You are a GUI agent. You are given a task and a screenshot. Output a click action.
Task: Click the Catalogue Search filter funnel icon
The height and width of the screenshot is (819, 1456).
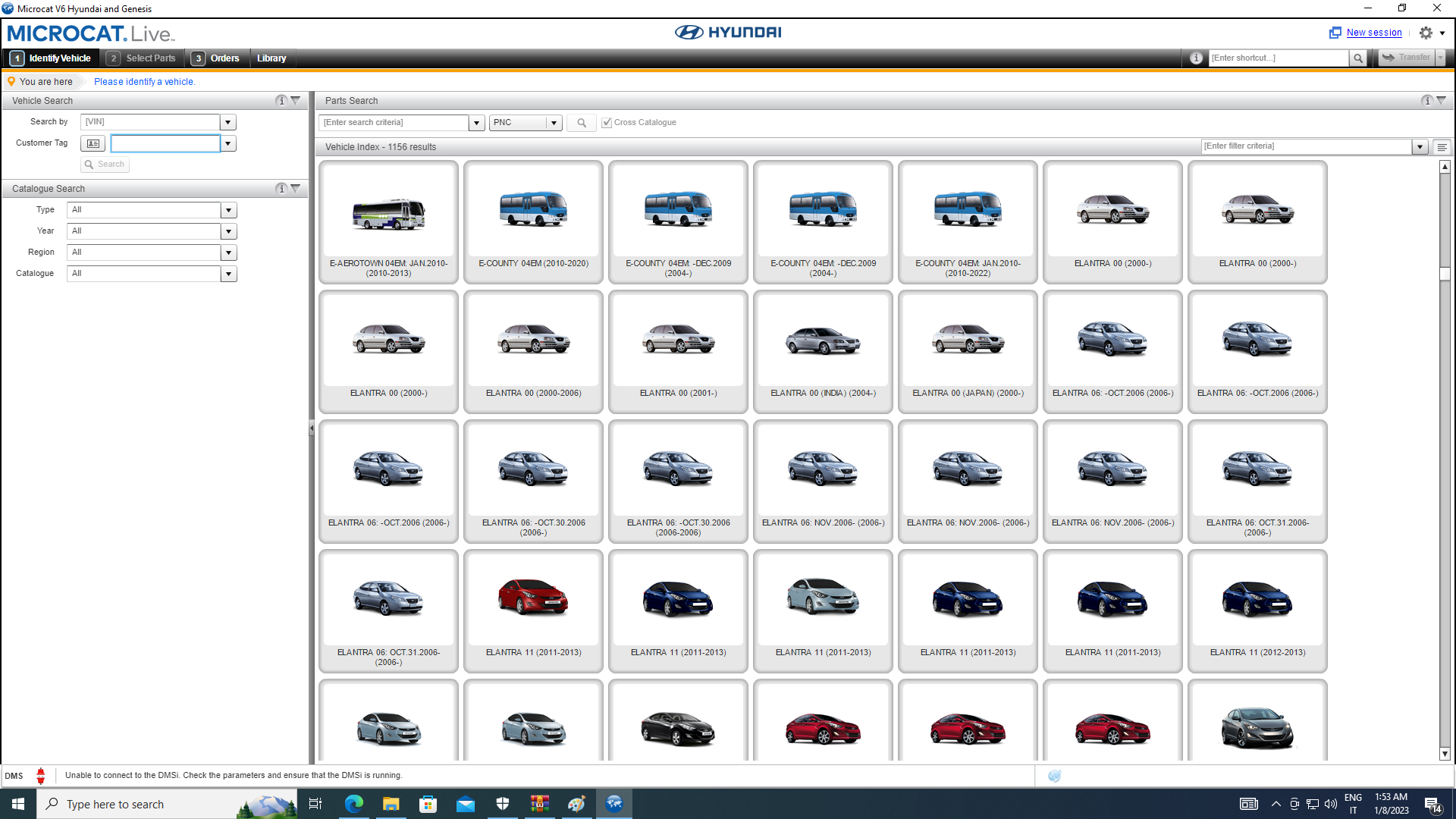coord(296,189)
